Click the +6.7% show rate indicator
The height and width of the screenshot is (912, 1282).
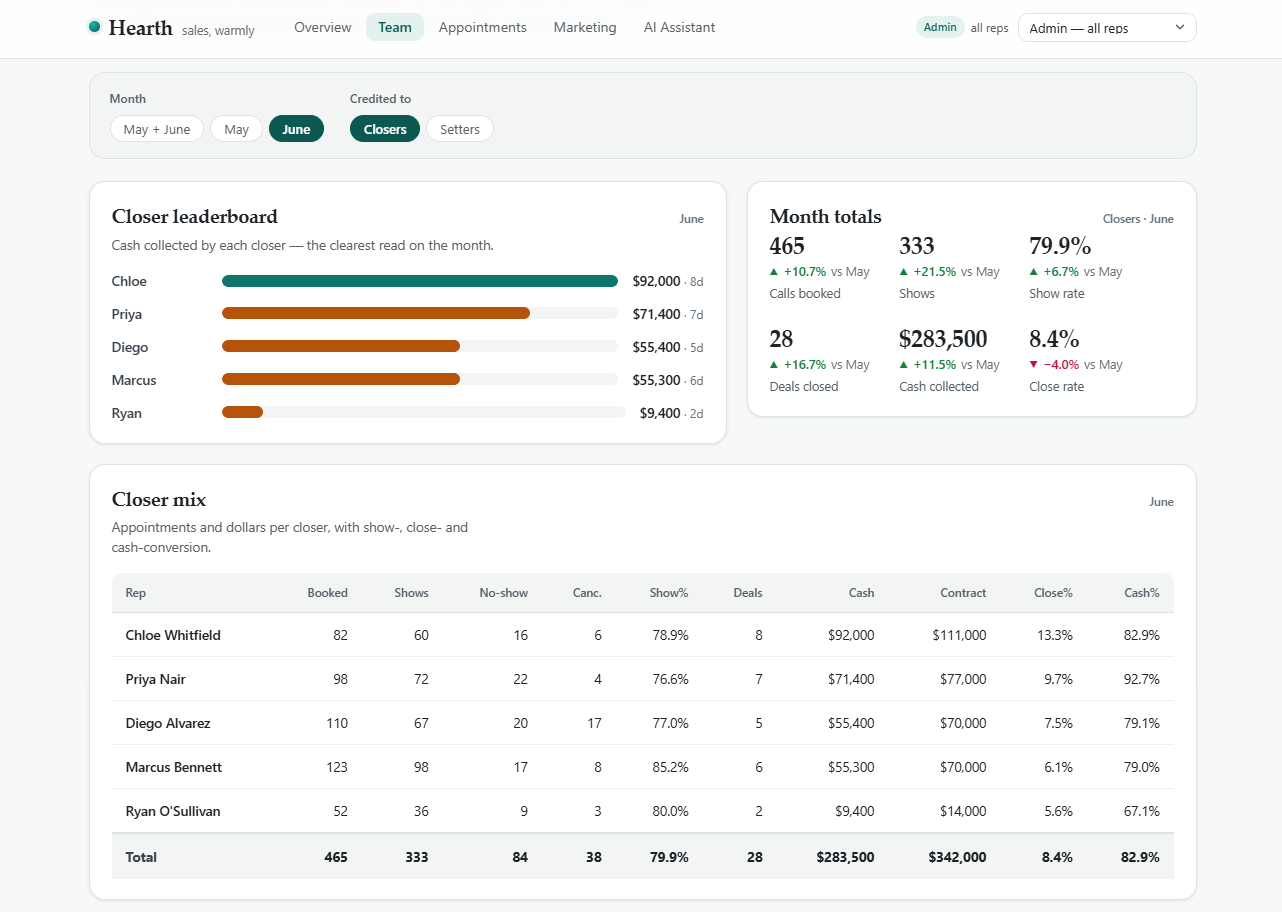1054,272
